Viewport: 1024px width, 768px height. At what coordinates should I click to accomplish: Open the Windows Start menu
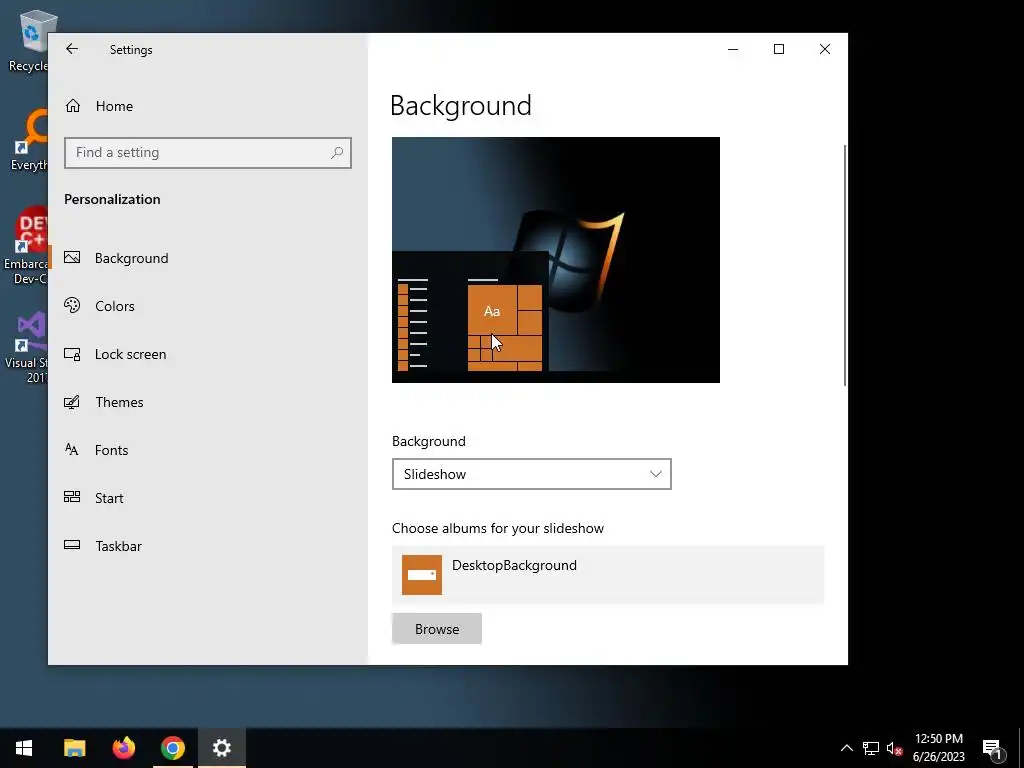click(24, 748)
